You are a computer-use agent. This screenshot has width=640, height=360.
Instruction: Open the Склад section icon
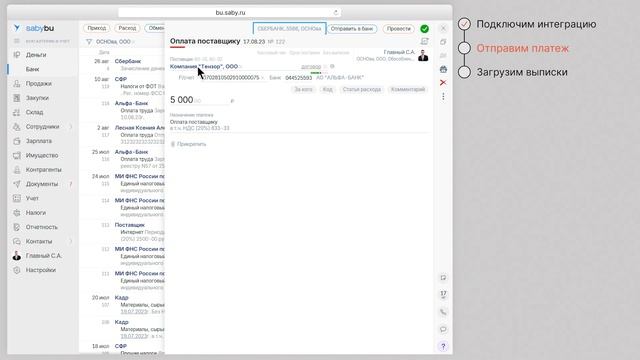[17, 112]
